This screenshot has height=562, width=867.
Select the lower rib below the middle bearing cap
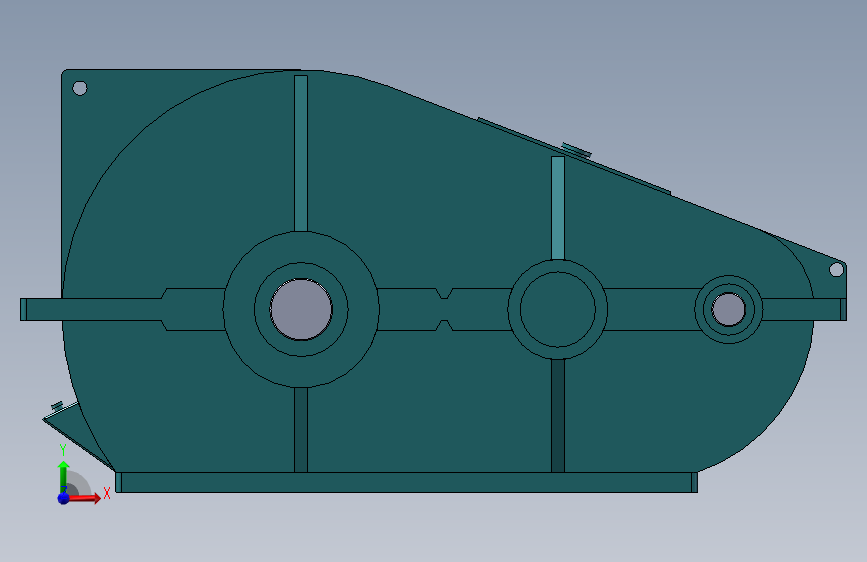click(x=558, y=415)
